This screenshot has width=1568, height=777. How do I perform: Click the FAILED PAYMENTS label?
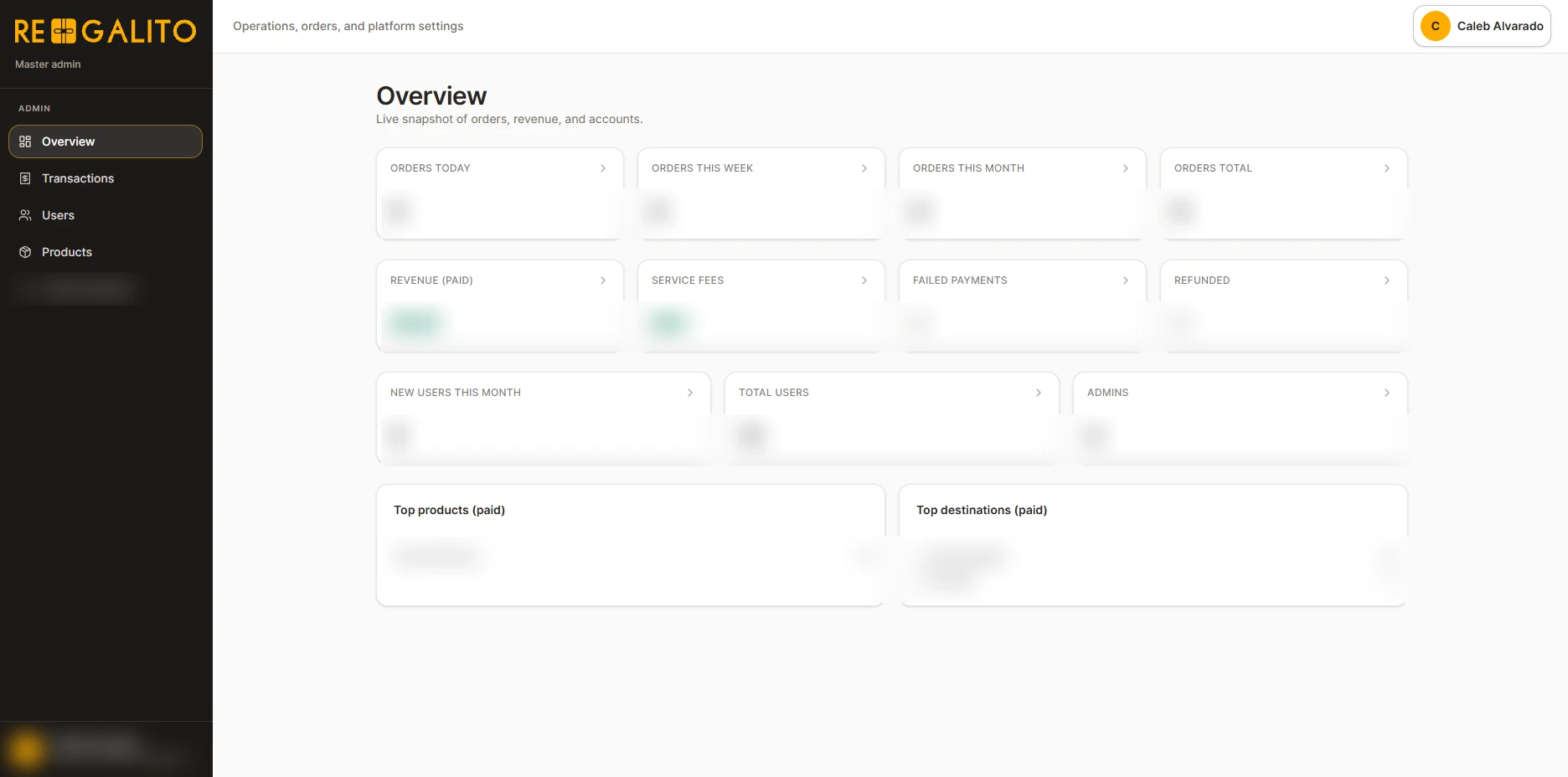(960, 280)
